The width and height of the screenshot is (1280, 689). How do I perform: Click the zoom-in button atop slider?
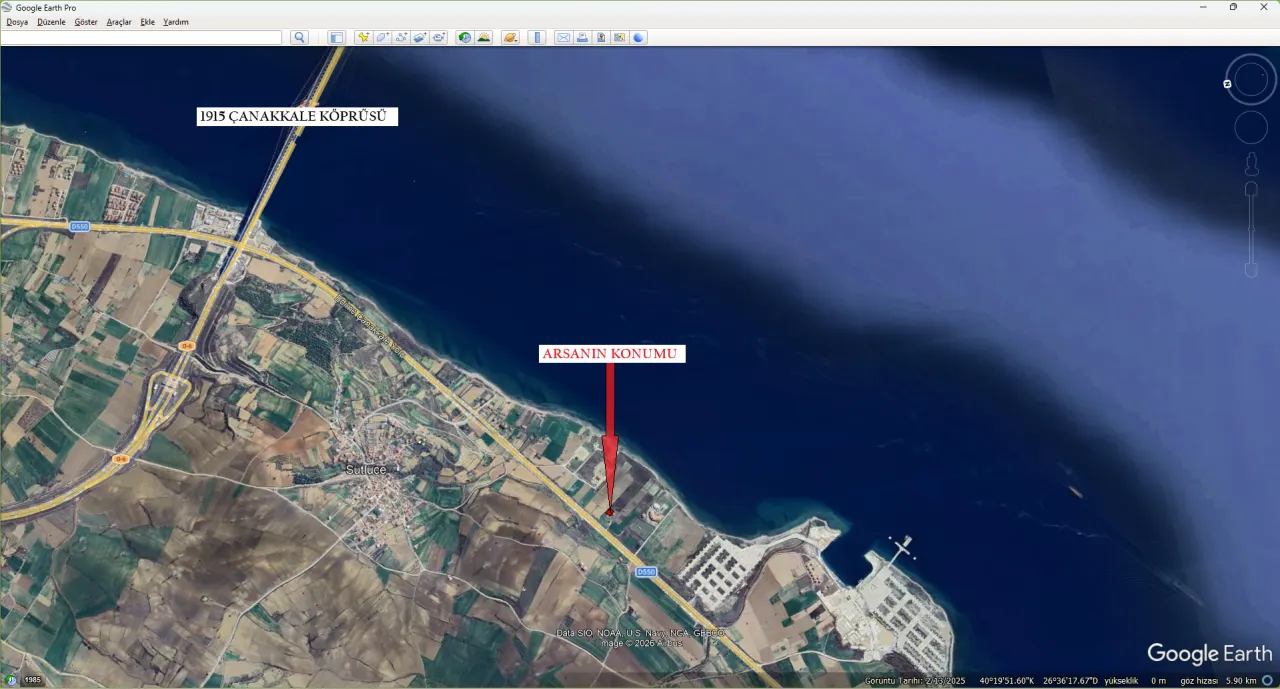(x=1251, y=189)
